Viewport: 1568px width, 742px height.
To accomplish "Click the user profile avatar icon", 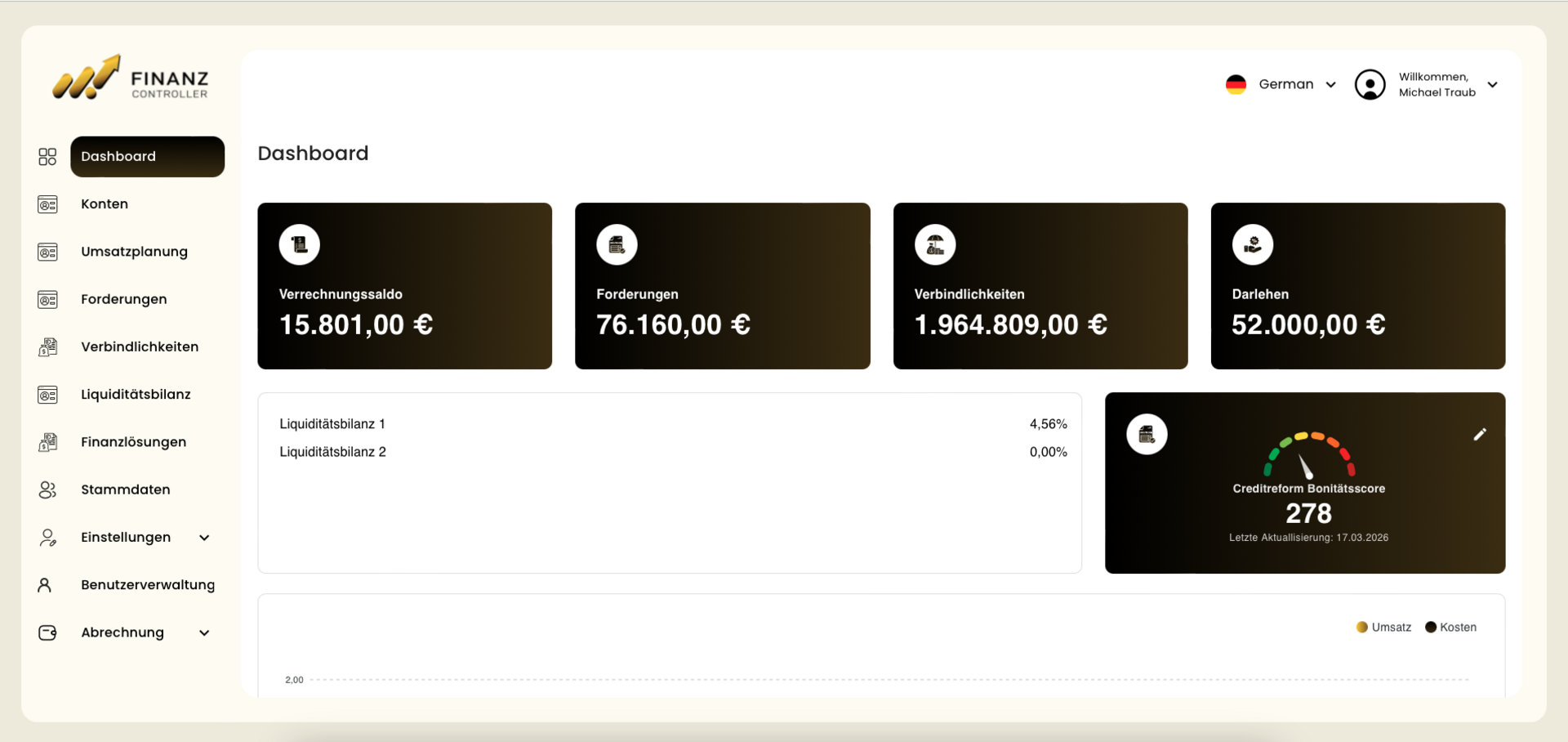I will (x=1370, y=85).
